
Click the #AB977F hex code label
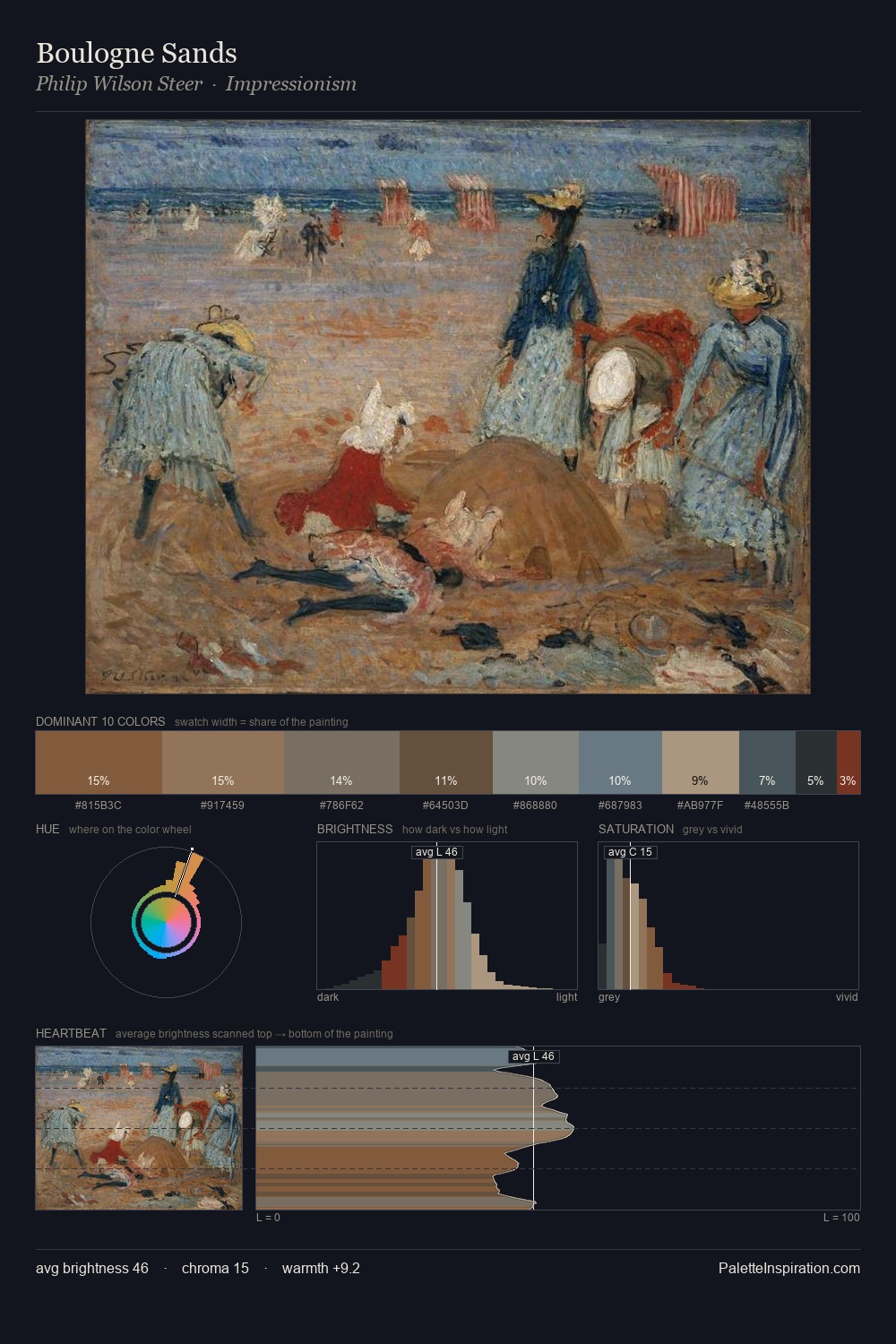coord(701,806)
